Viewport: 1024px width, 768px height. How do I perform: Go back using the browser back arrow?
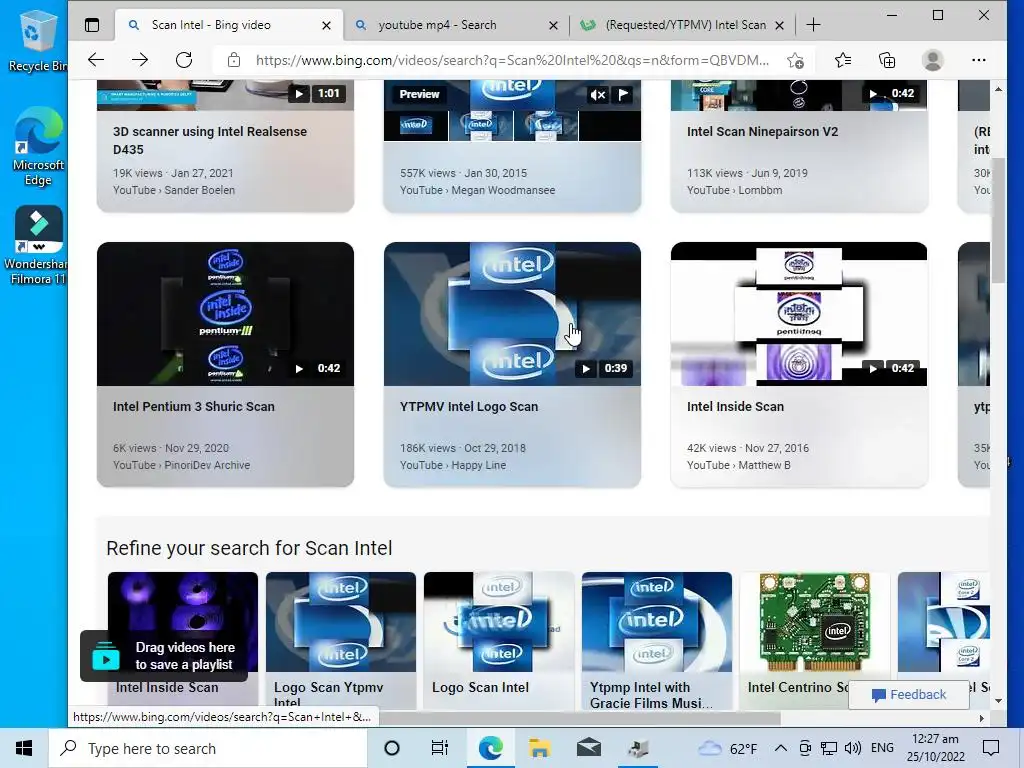pyautogui.click(x=96, y=60)
